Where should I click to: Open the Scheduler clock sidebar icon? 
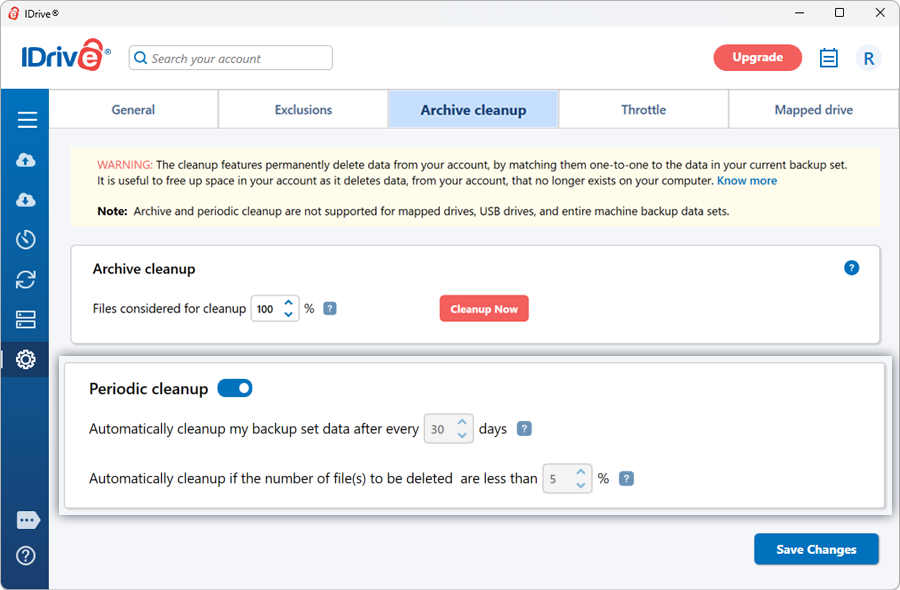26,239
